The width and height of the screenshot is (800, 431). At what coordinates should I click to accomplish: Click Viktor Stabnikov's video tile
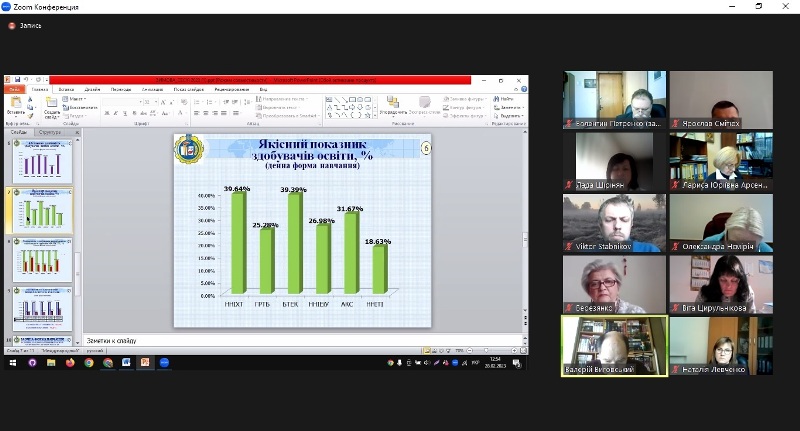pos(614,223)
